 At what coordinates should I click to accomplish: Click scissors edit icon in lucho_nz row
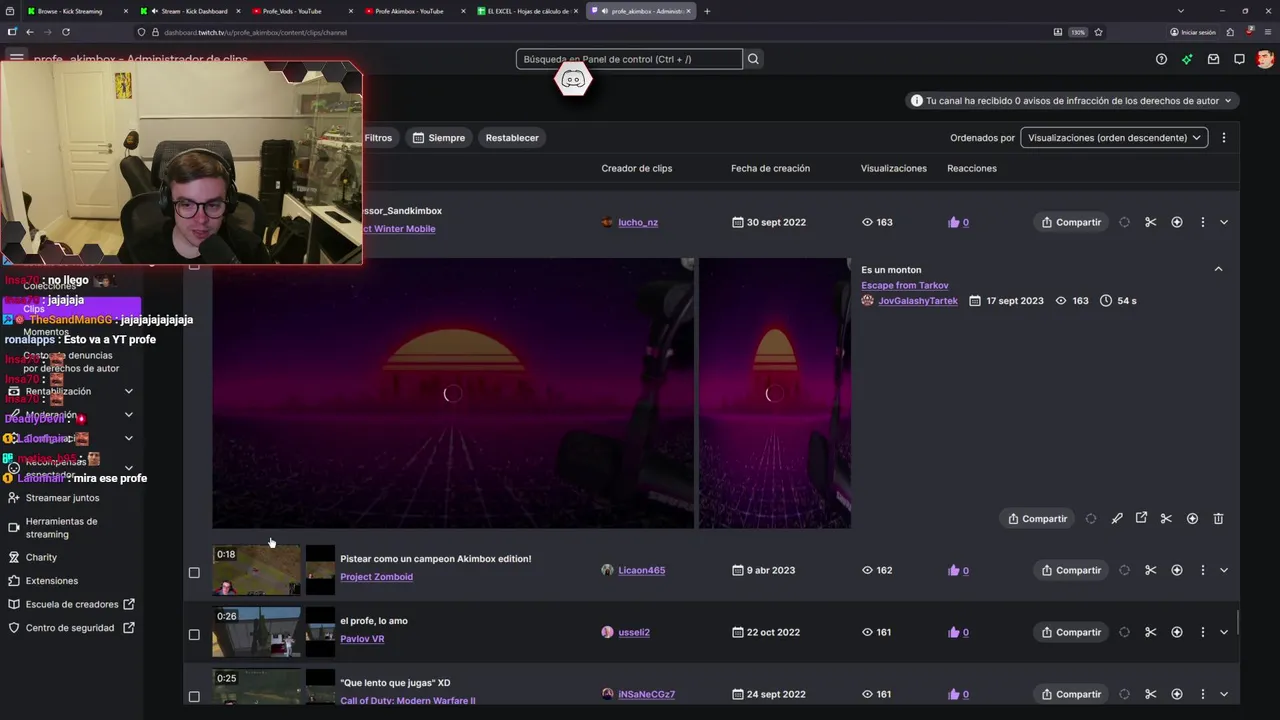click(1151, 222)
